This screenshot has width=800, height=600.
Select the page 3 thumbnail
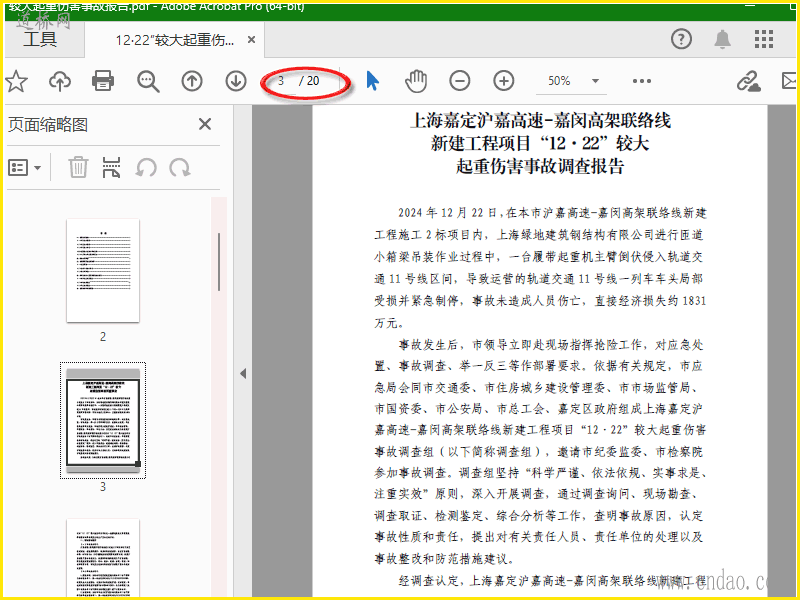103,420
